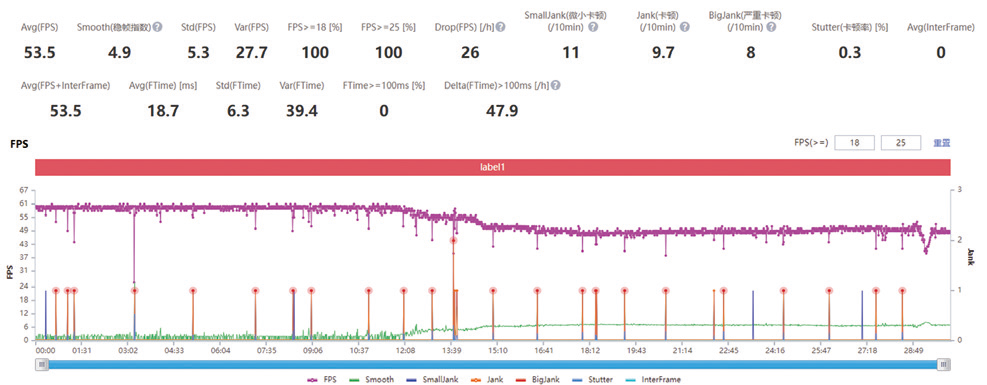Click Delta(FTime) value 47.9

pos(502,111)
